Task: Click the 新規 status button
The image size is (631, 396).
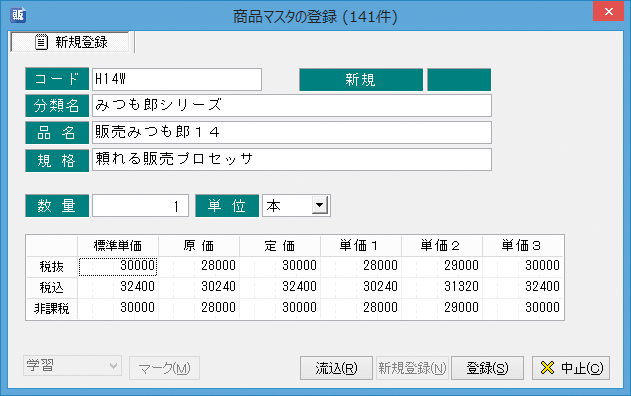Action: coord(361,79)
